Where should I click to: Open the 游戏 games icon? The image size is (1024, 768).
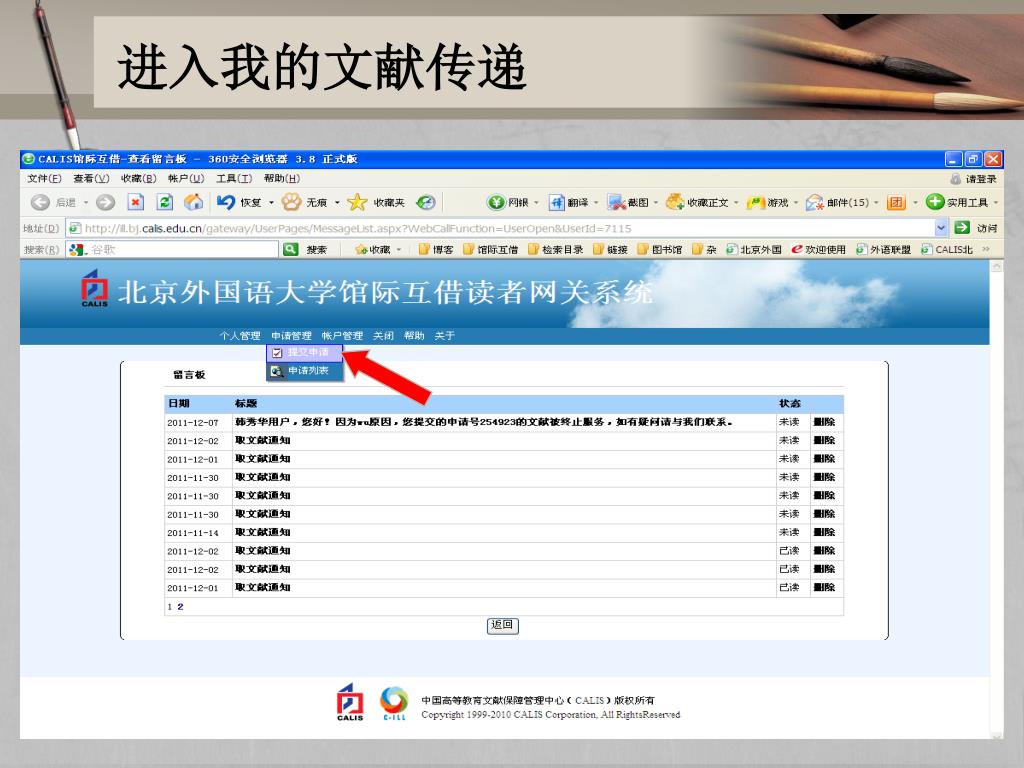pos(756,202)
